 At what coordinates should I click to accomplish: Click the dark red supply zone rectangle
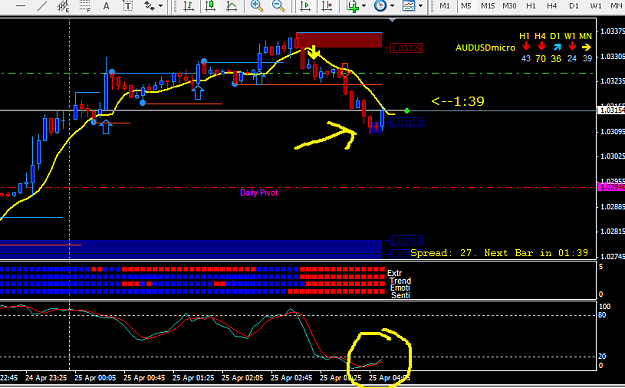339,40
